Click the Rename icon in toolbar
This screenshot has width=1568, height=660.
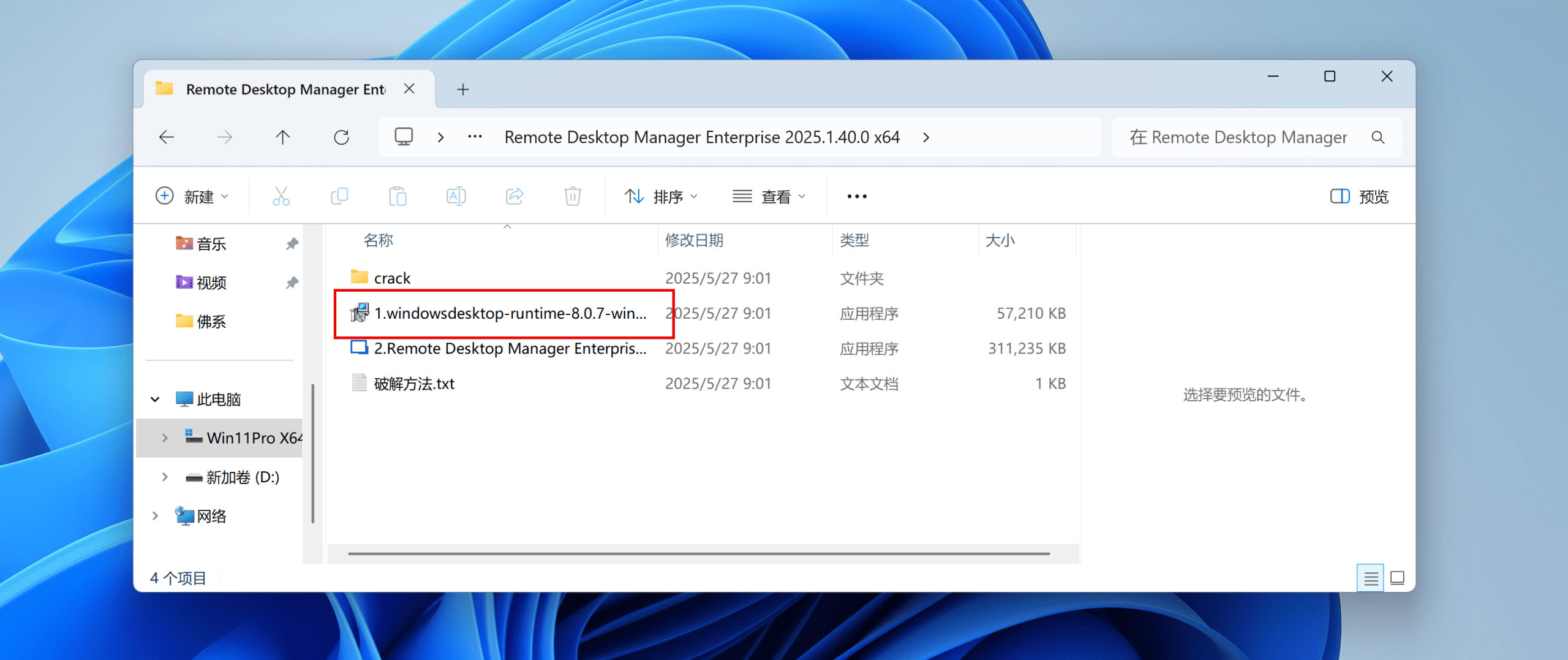pyautogui.click(x=456, y=196)
